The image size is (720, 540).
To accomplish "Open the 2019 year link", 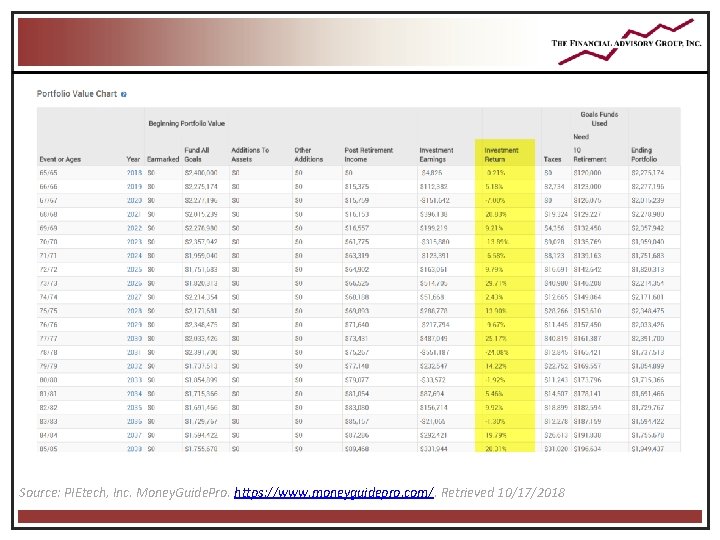I will (x=134, y=187).
